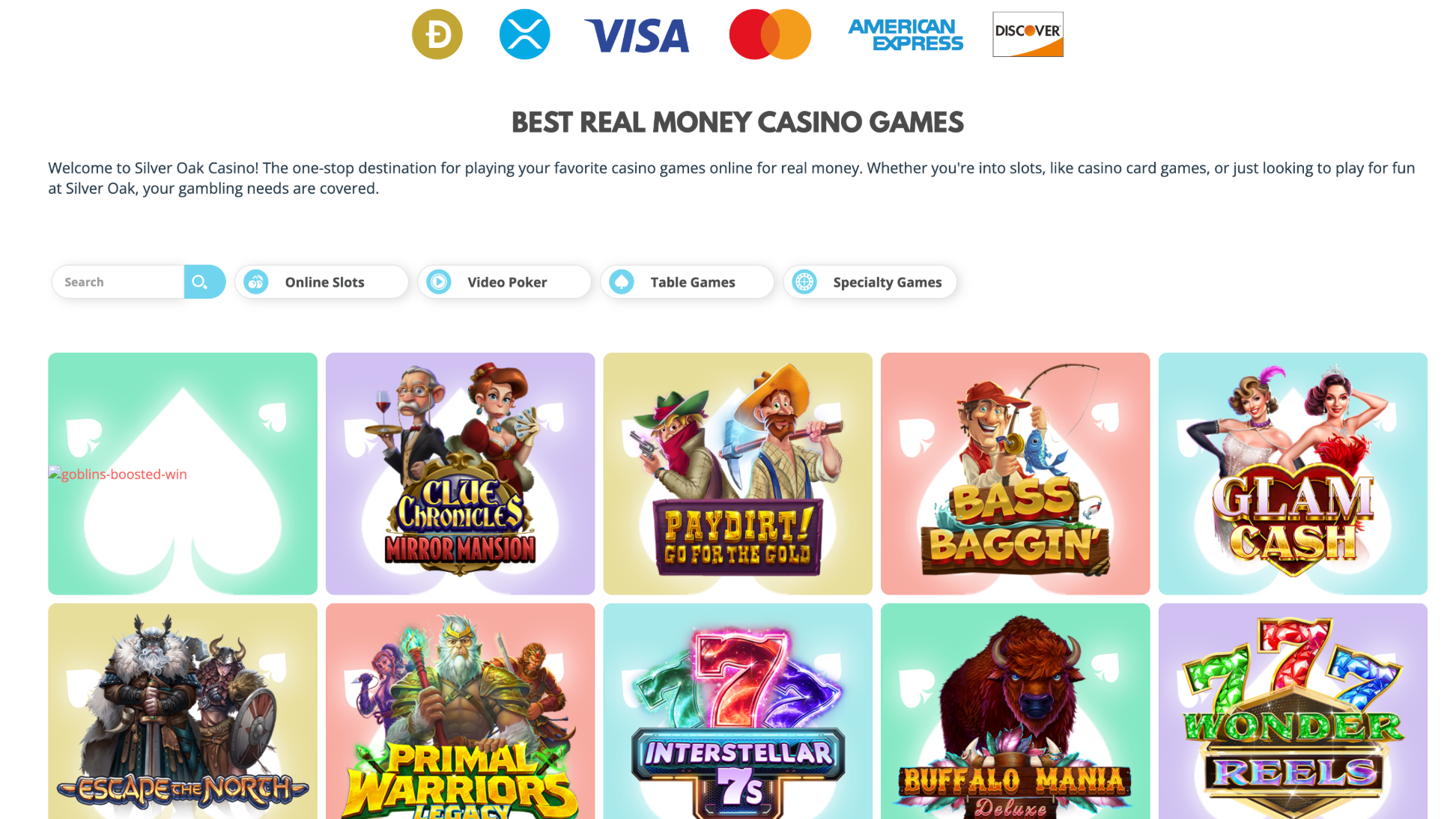
Task: Open Clue Chronicles Mirror Mansion game
Action: click(x=460, y=474)
